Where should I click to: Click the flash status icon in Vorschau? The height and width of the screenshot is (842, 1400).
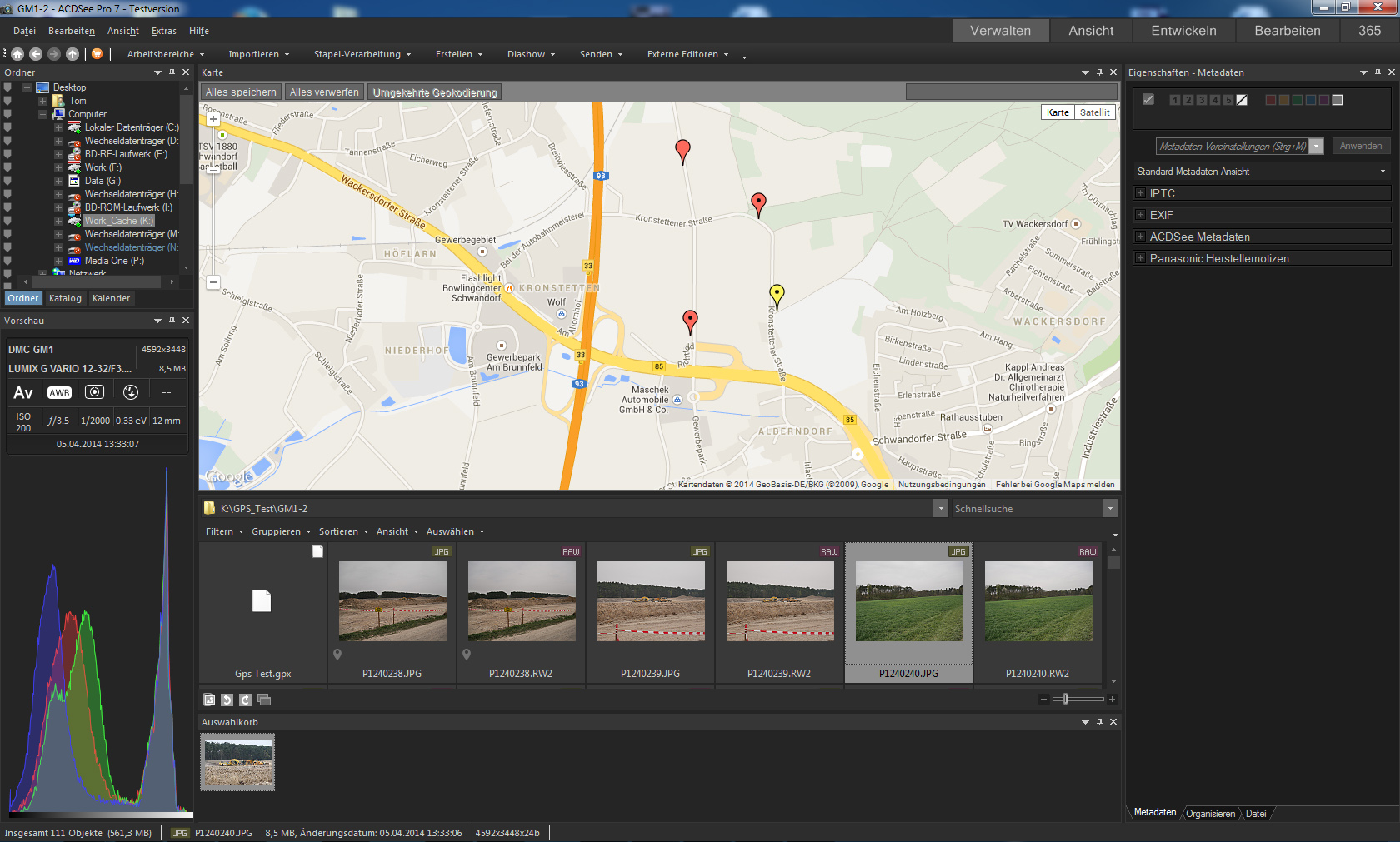pos(131,392)
